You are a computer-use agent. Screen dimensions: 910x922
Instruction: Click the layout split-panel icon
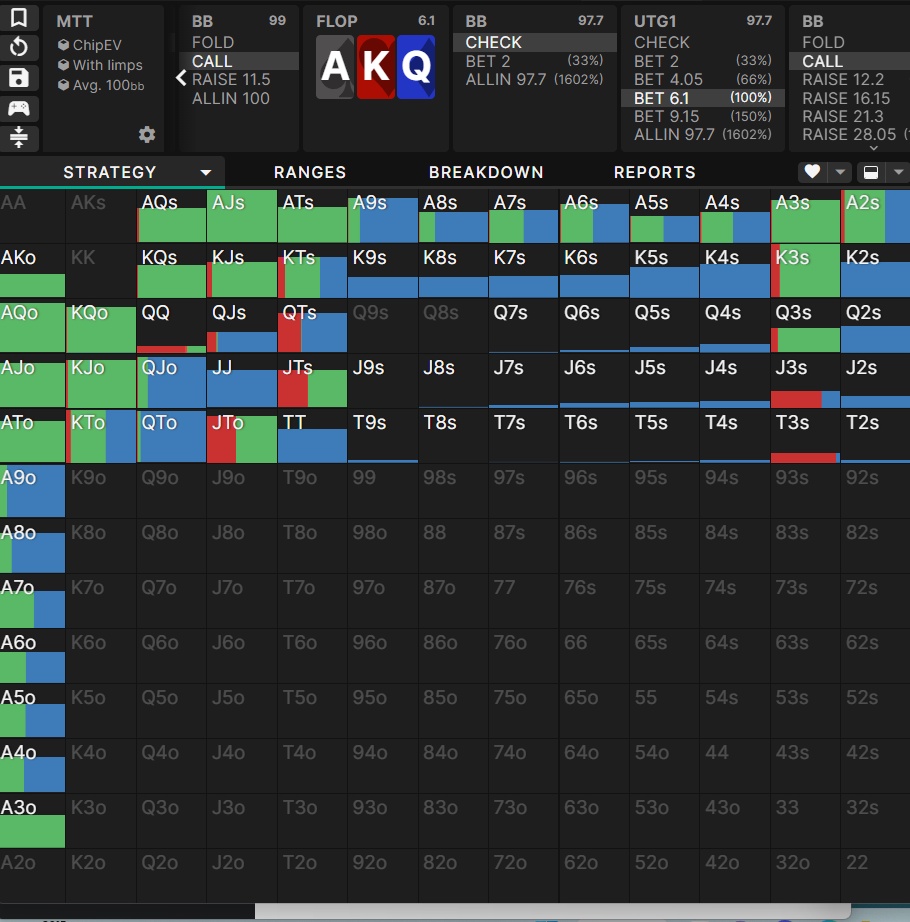point(870,172)
